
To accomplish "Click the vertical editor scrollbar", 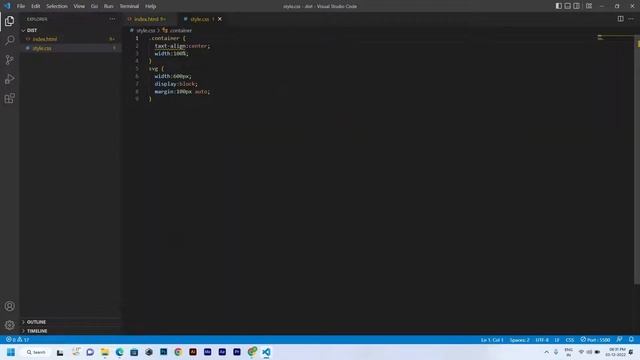I will (x=637, y=159).
